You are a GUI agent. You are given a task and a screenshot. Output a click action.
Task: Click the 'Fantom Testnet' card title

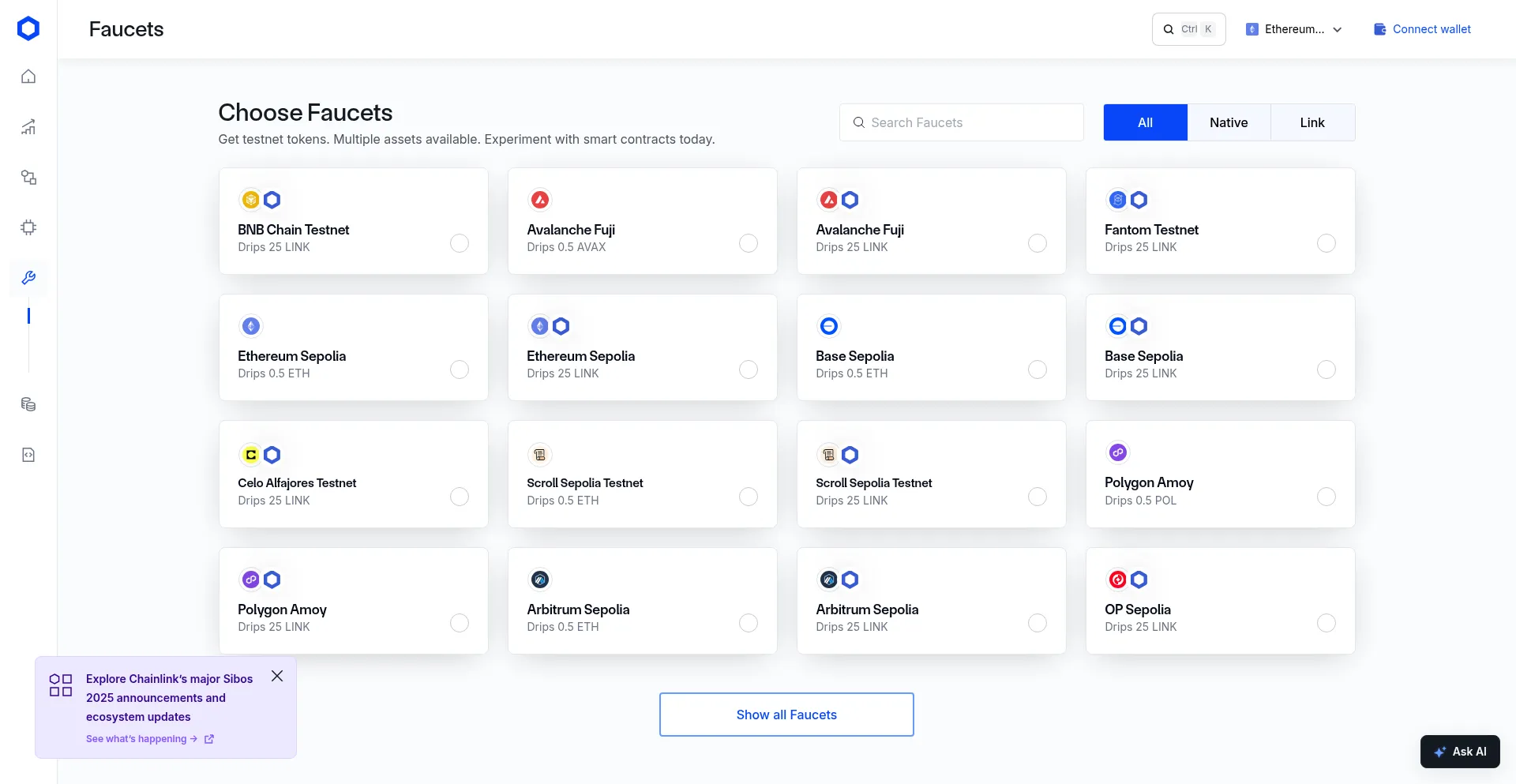click(1151, 230)
